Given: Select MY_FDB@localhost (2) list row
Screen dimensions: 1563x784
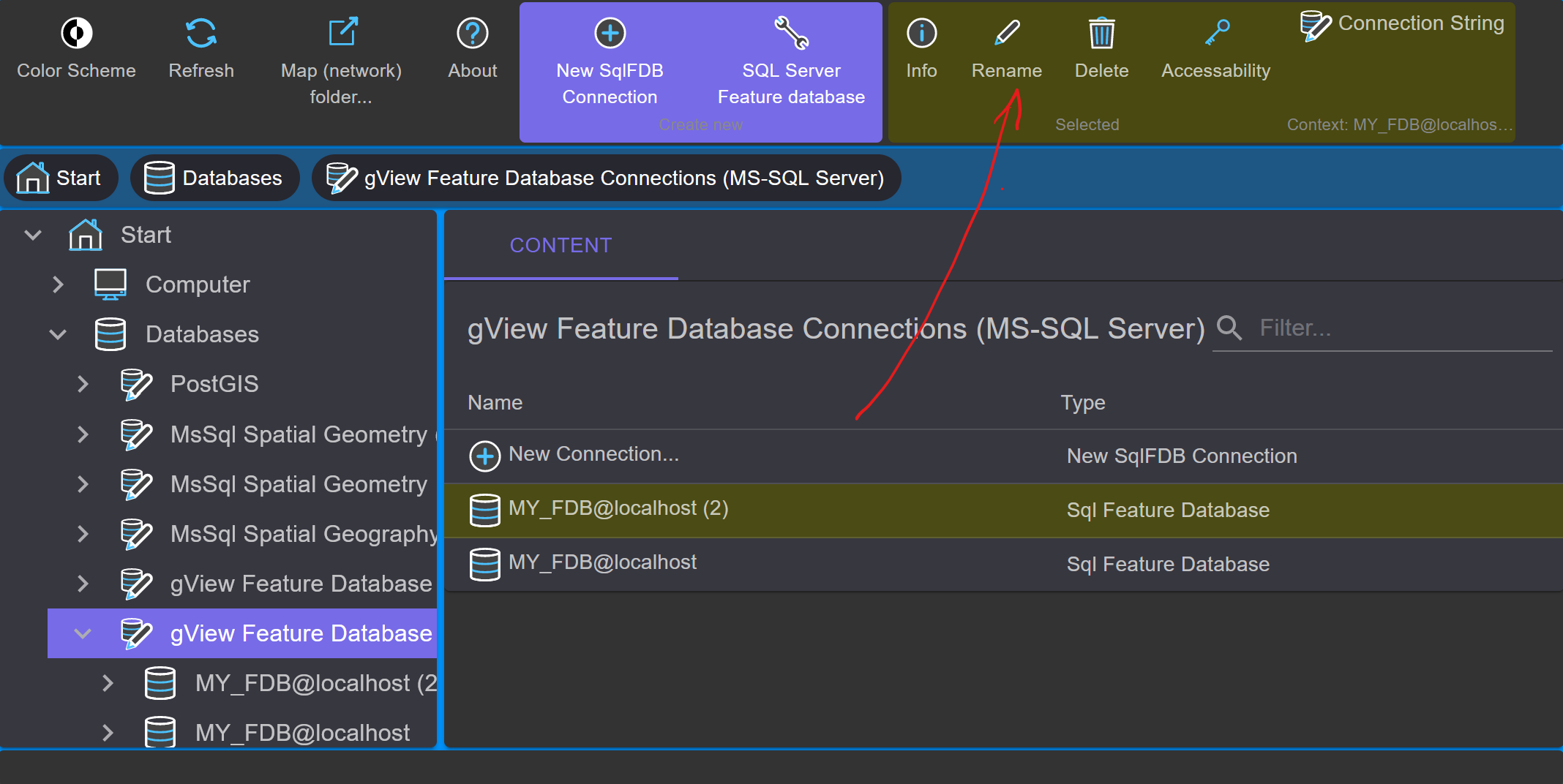Looking at the screenshot, I should tap(1003, 510).
